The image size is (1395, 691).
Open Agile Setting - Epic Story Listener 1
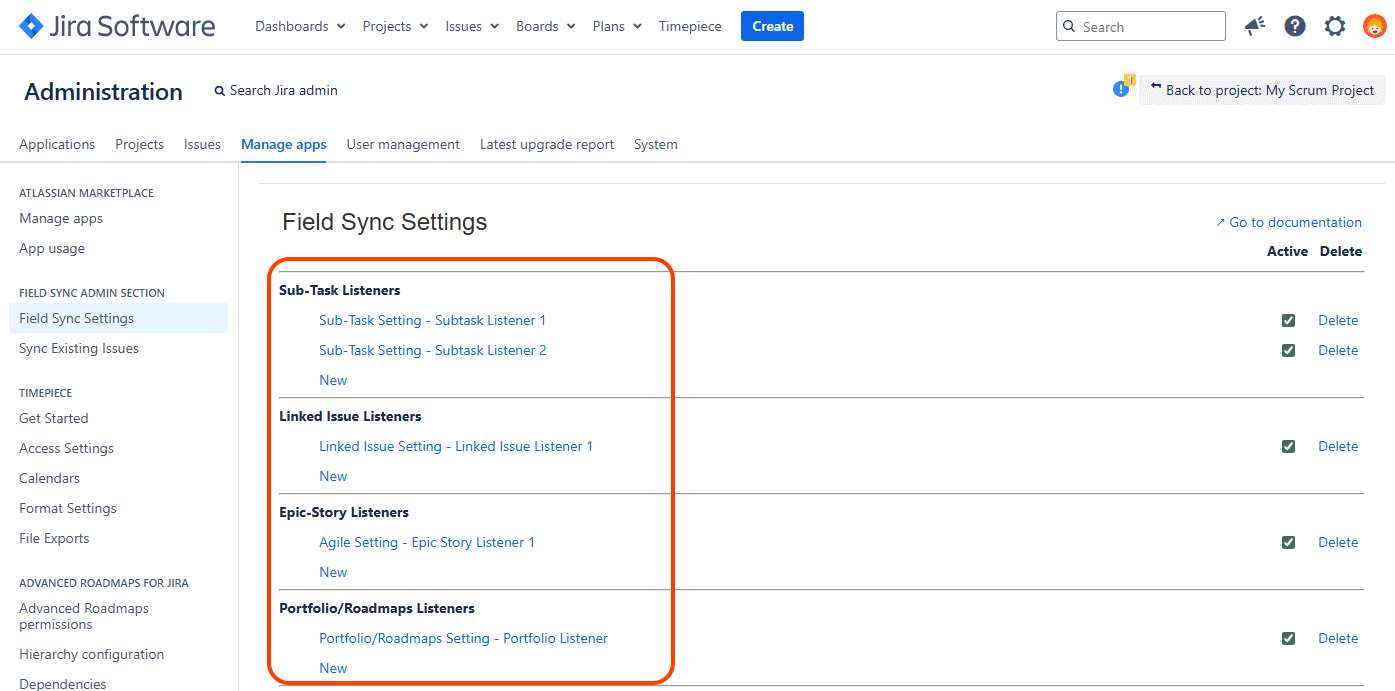tap(427, 543)
